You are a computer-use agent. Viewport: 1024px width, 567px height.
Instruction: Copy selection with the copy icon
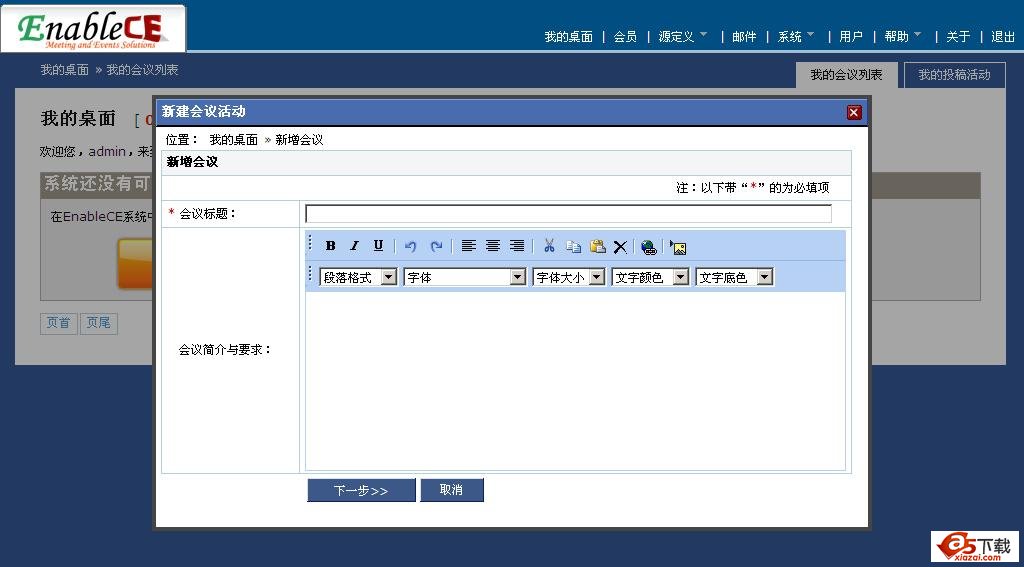point(573,246)
